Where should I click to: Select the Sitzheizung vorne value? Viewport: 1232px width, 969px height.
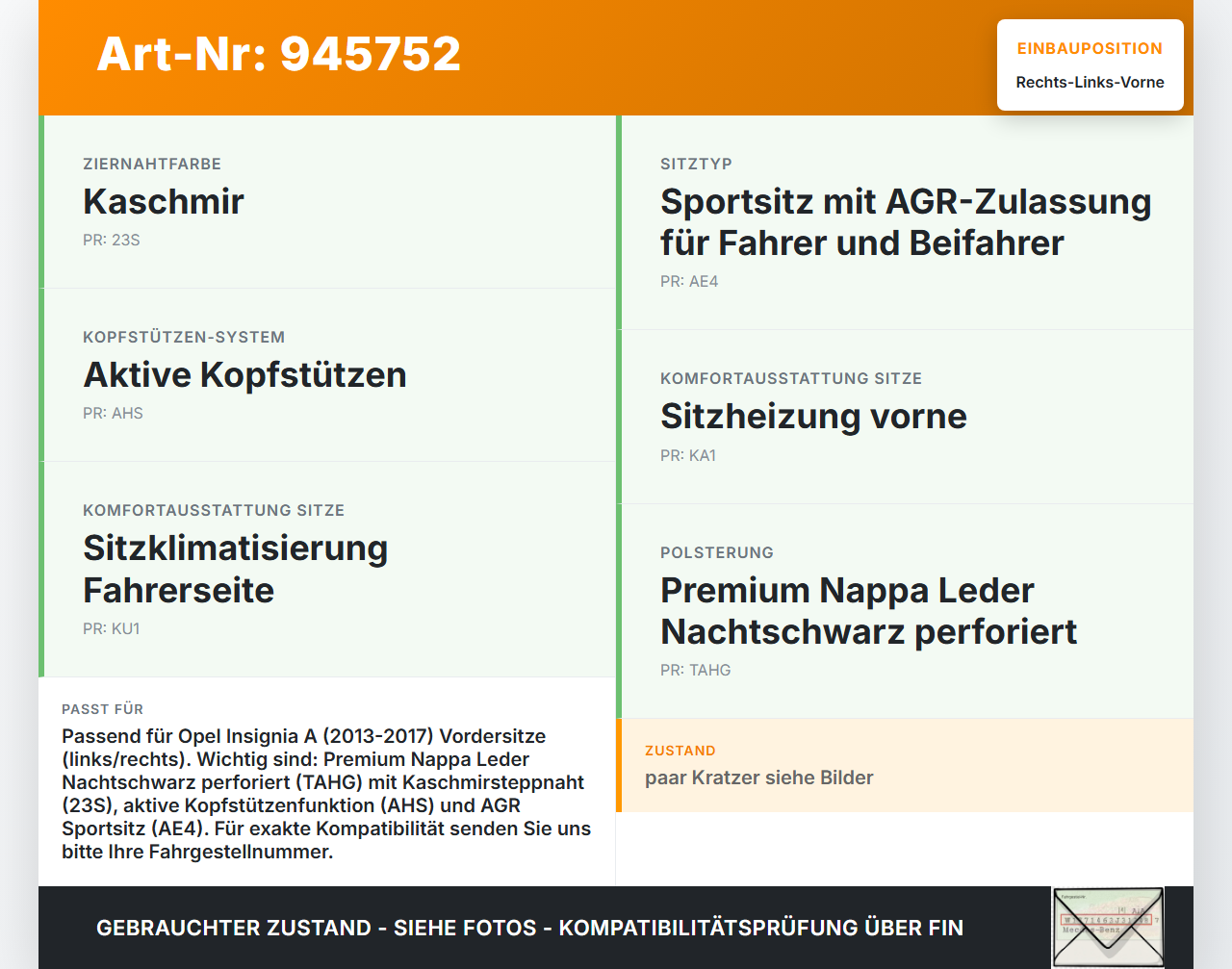coord(813,416)
